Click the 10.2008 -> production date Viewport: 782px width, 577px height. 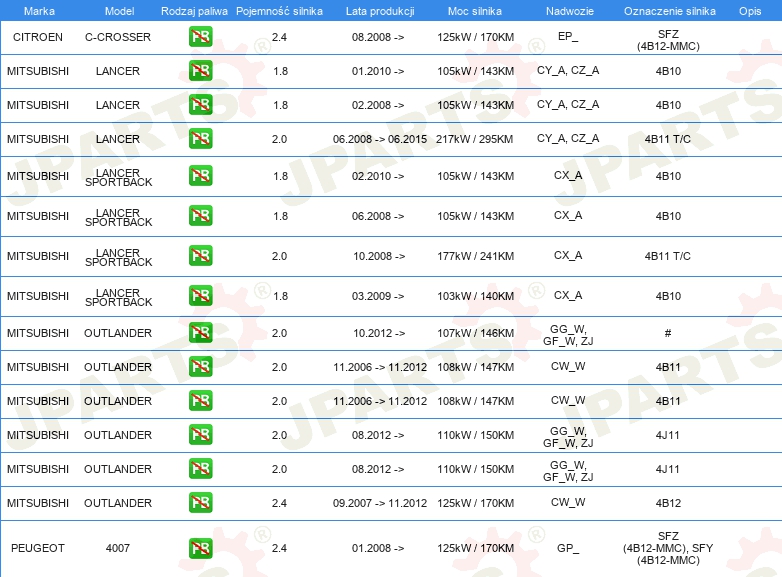[379, 256]
